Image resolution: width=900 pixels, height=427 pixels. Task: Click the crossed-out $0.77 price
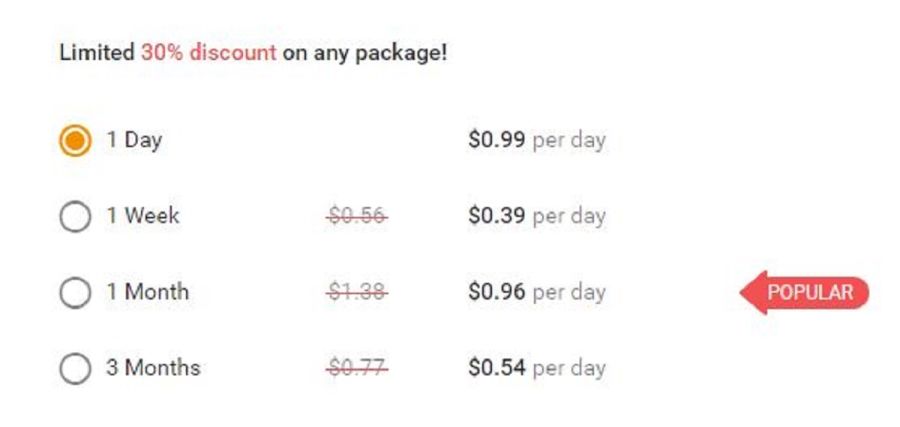point(357,368)
